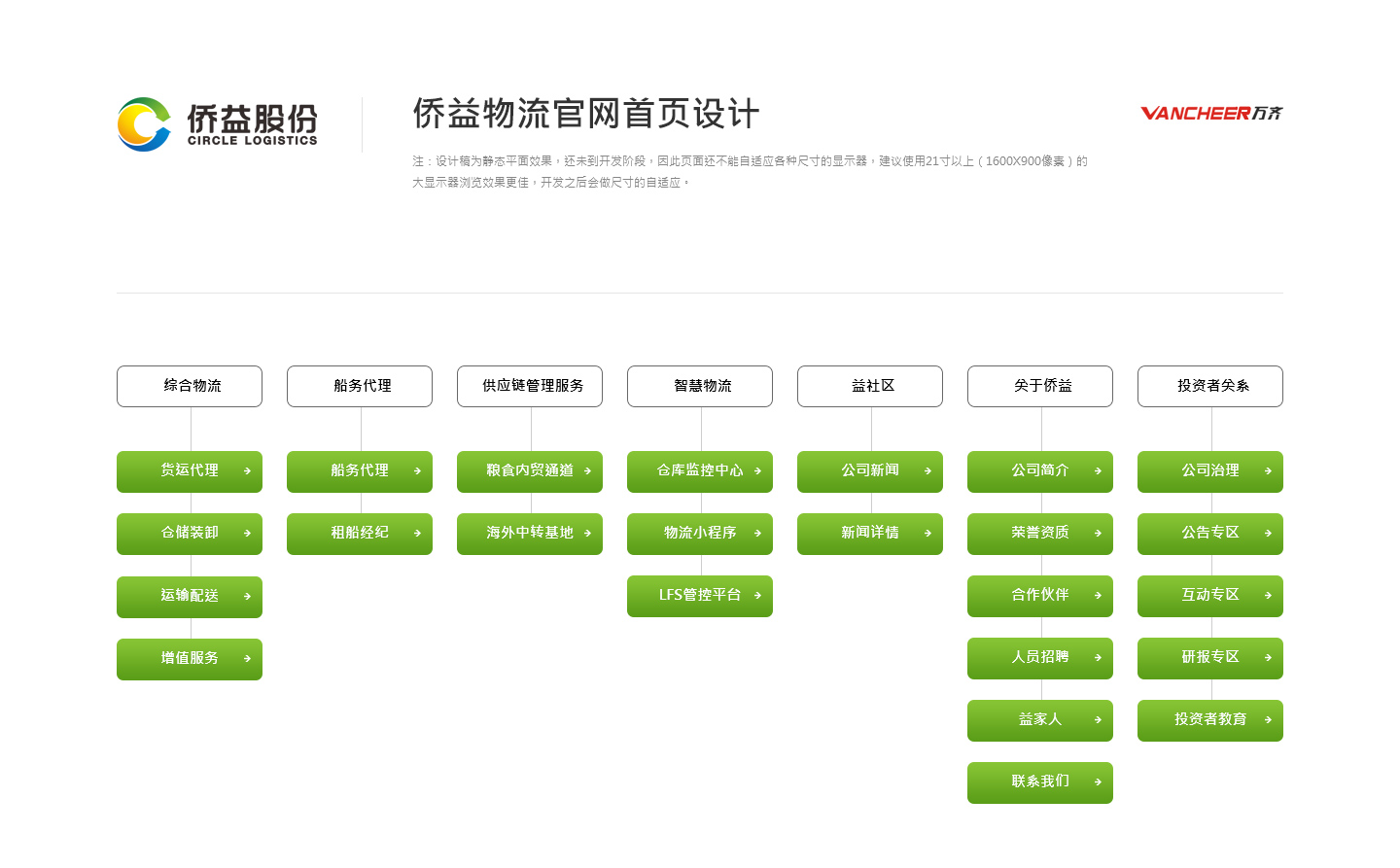Click the 船务代理 green button

click(360, 471)
